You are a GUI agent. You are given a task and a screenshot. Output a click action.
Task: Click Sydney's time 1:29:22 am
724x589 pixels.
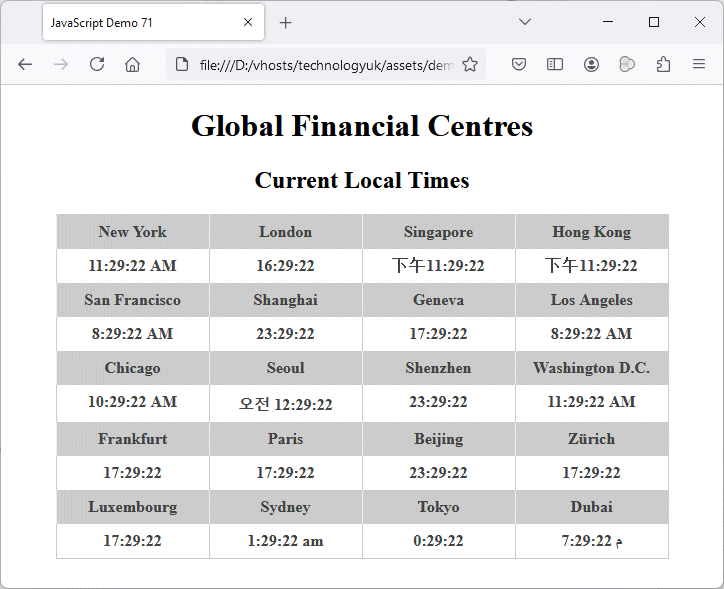286,541
